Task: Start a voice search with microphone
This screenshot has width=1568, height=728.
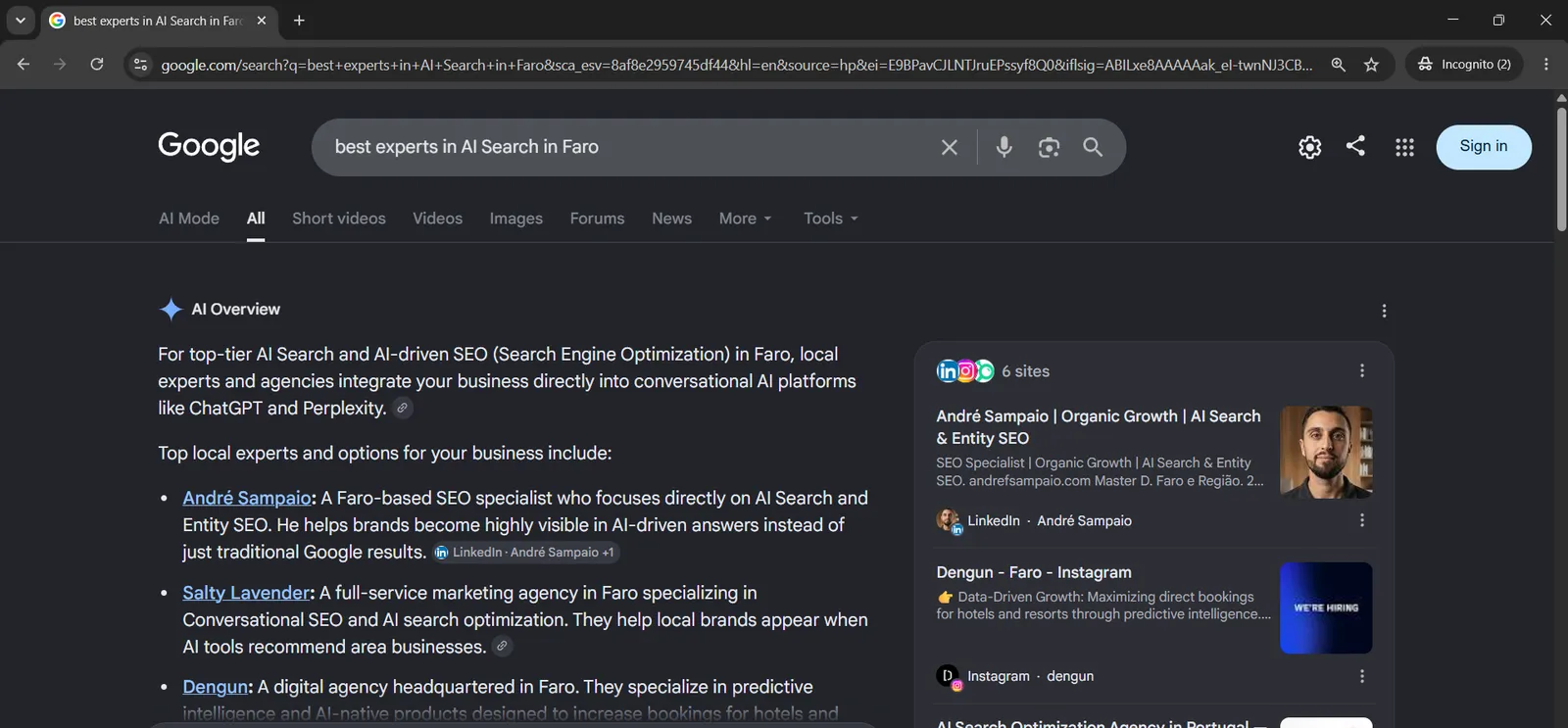Action: pos(1004,147)
